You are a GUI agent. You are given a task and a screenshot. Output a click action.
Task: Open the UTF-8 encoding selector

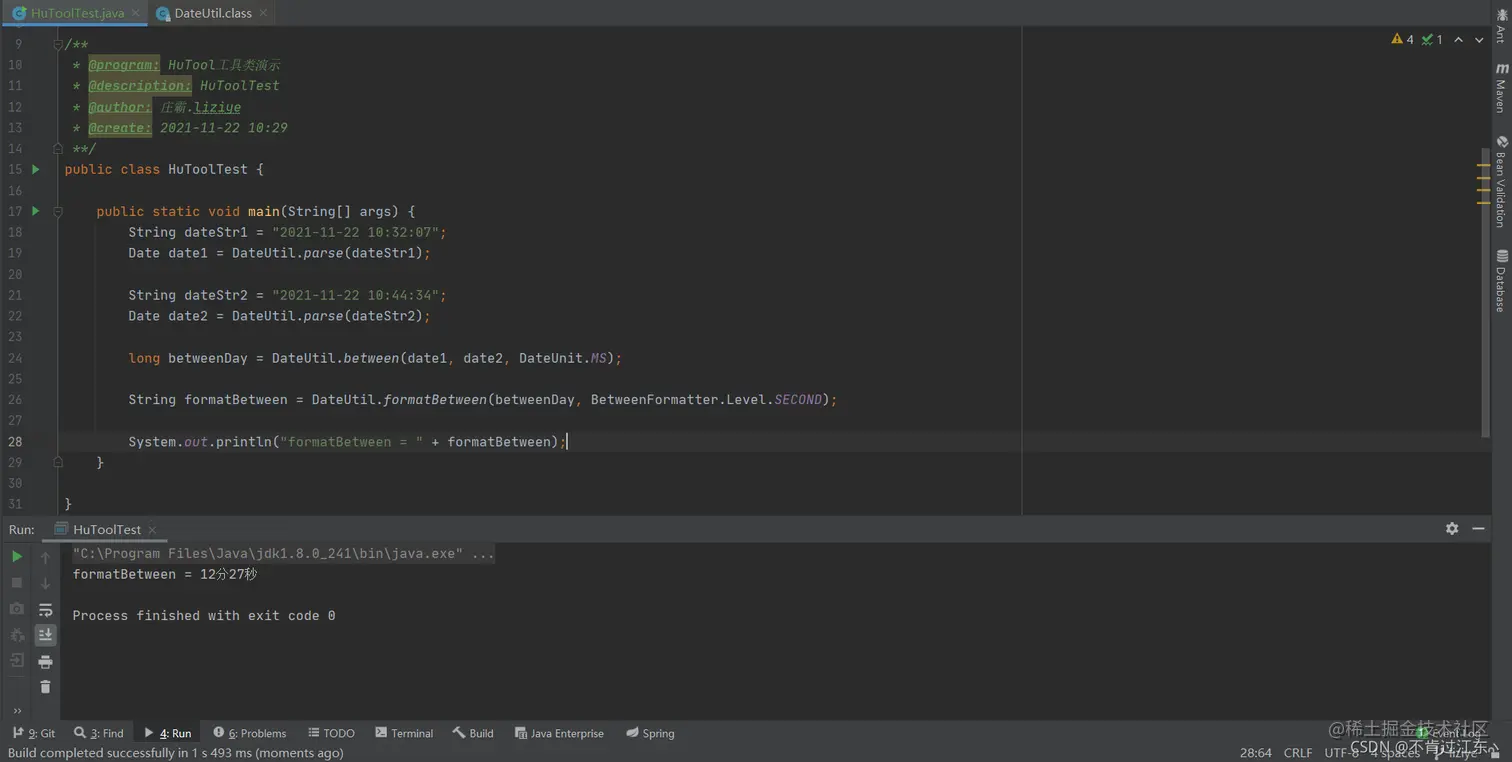(x=1342, y=753)
